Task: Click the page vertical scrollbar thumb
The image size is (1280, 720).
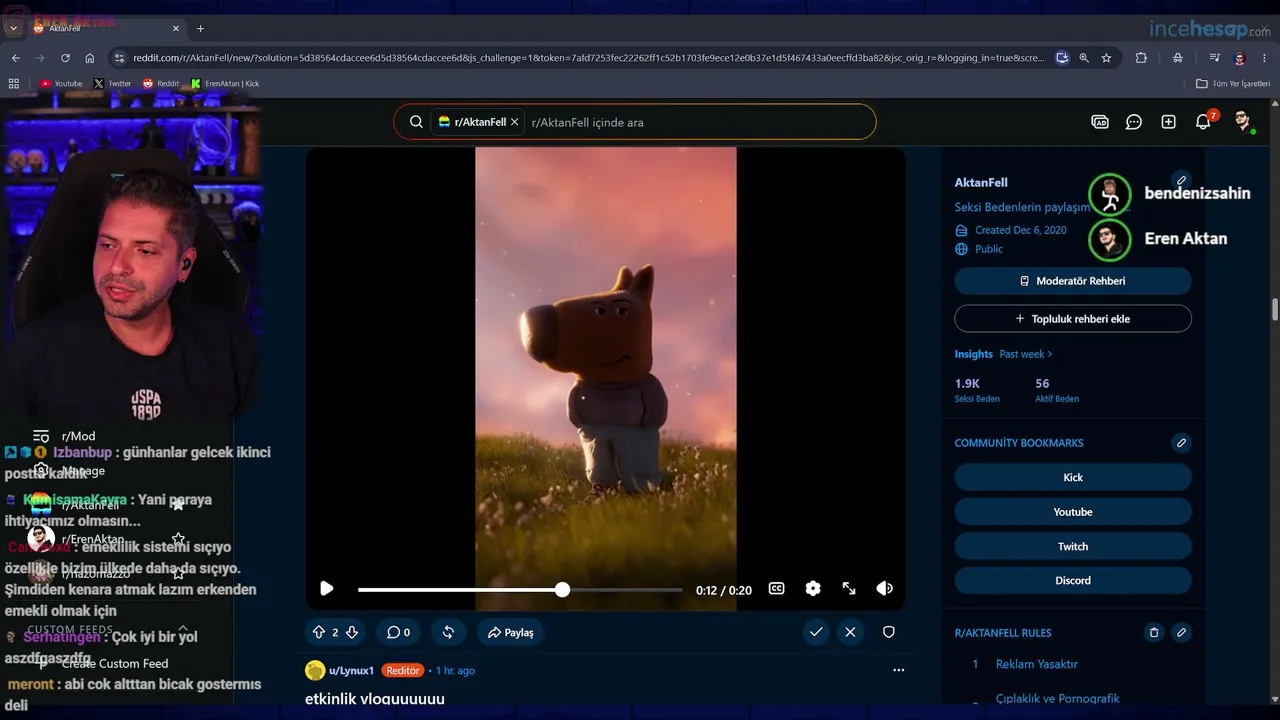Action: click(1275, 310)
